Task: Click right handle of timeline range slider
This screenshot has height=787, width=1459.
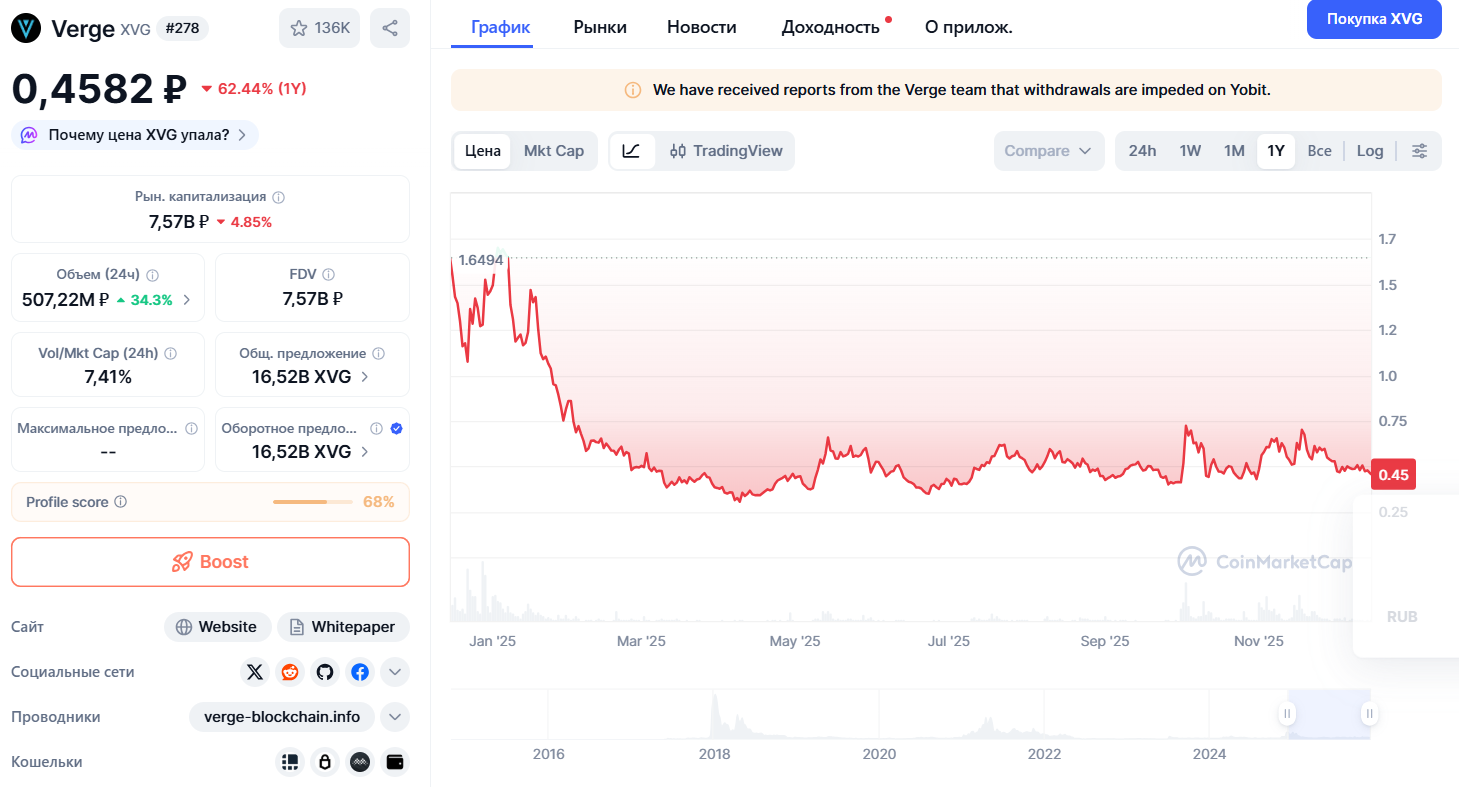Action: click(1369, 714)
